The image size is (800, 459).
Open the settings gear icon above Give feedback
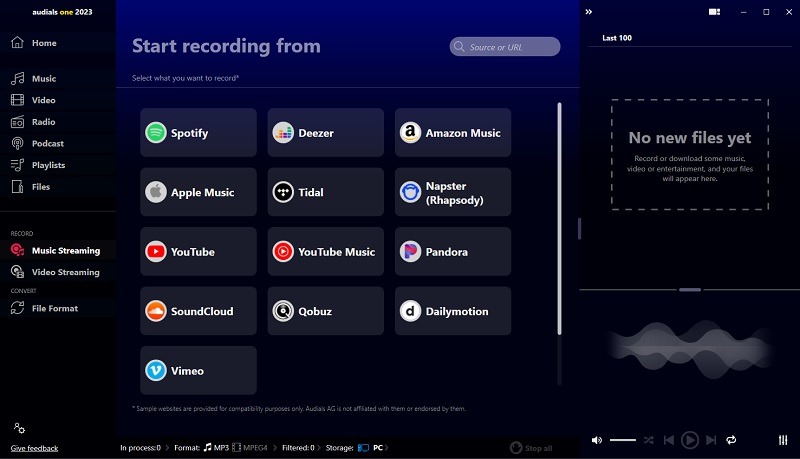pyautogui.click(x=19, y=428)
